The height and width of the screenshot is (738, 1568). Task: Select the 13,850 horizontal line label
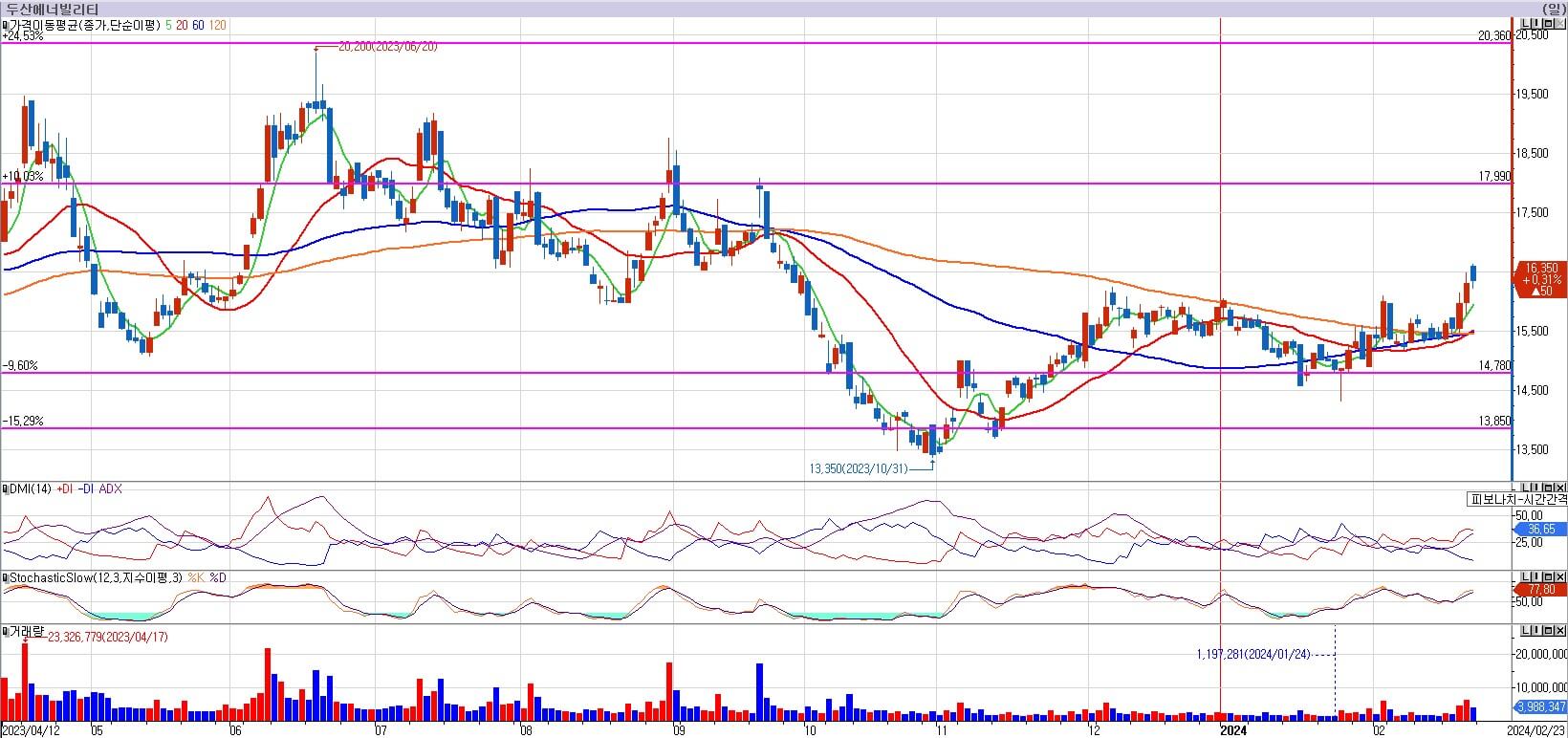[1494, 421]
